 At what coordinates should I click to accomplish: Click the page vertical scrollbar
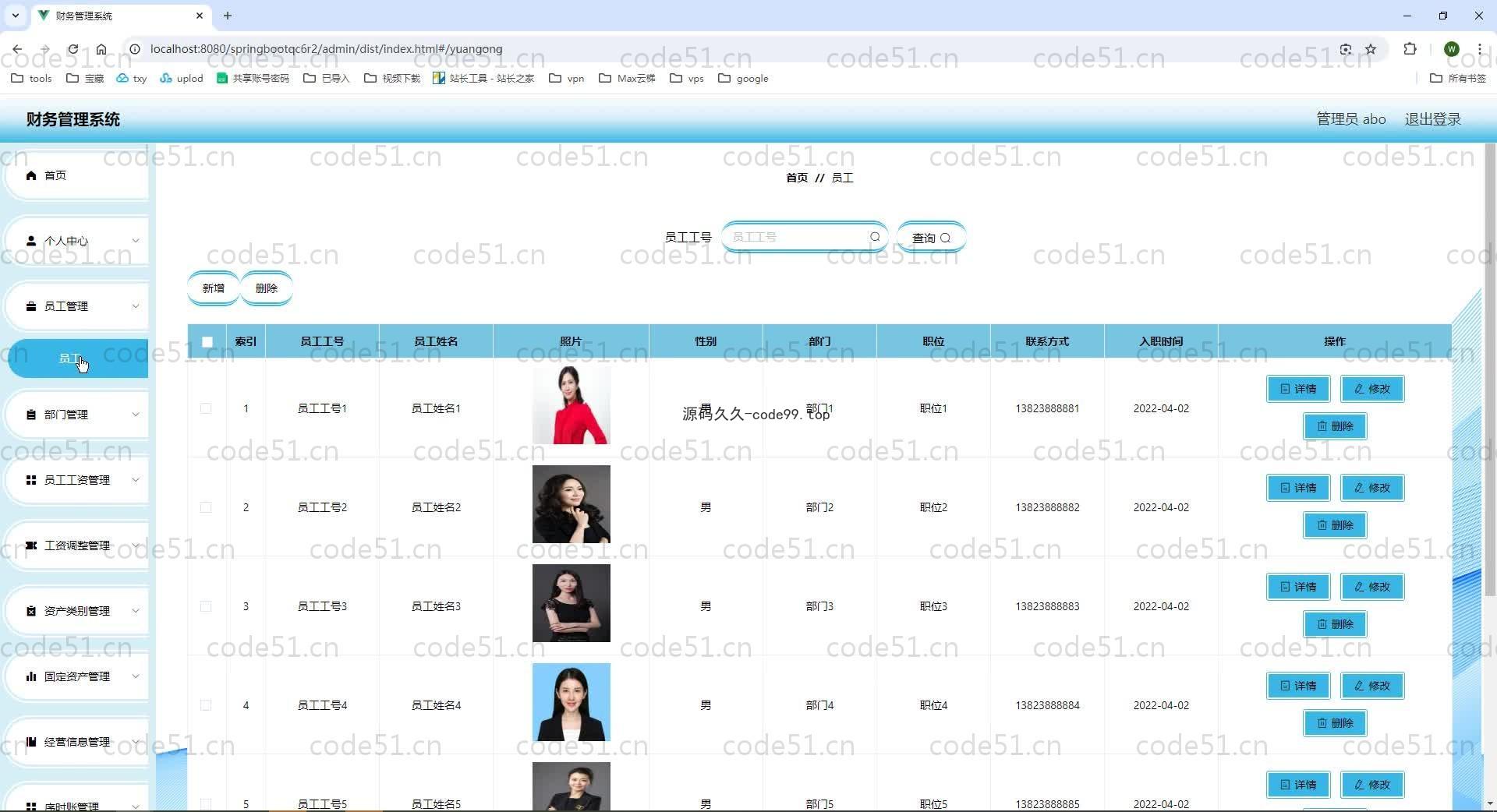[1490, 370]
